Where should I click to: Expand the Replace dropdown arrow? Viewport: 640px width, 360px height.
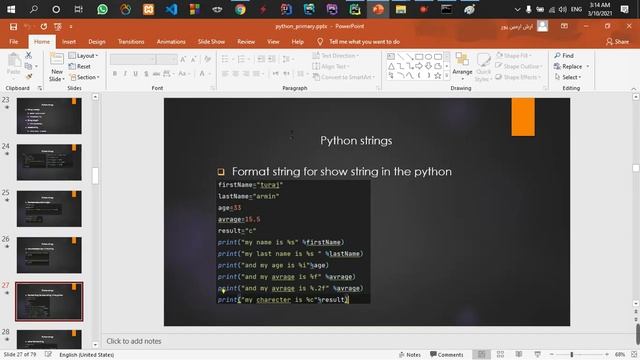588,67
